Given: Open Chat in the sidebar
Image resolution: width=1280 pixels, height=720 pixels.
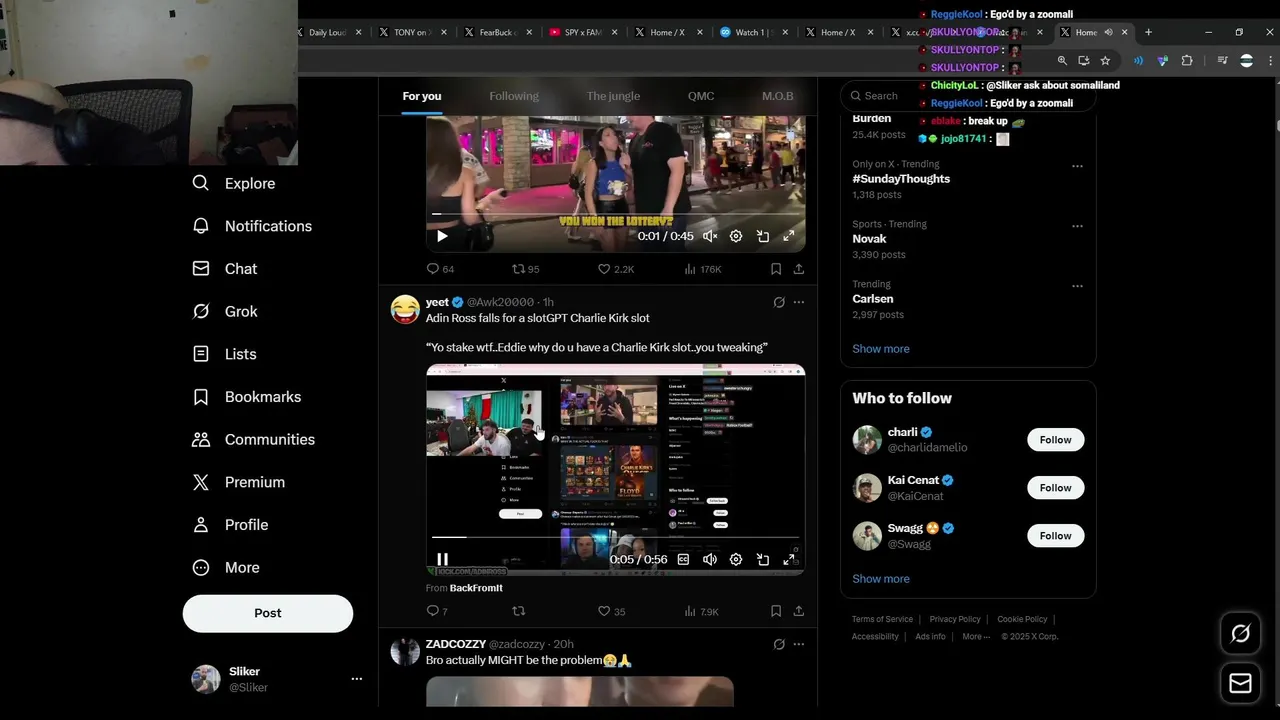Looking at the screenshot, I should 225,269.
